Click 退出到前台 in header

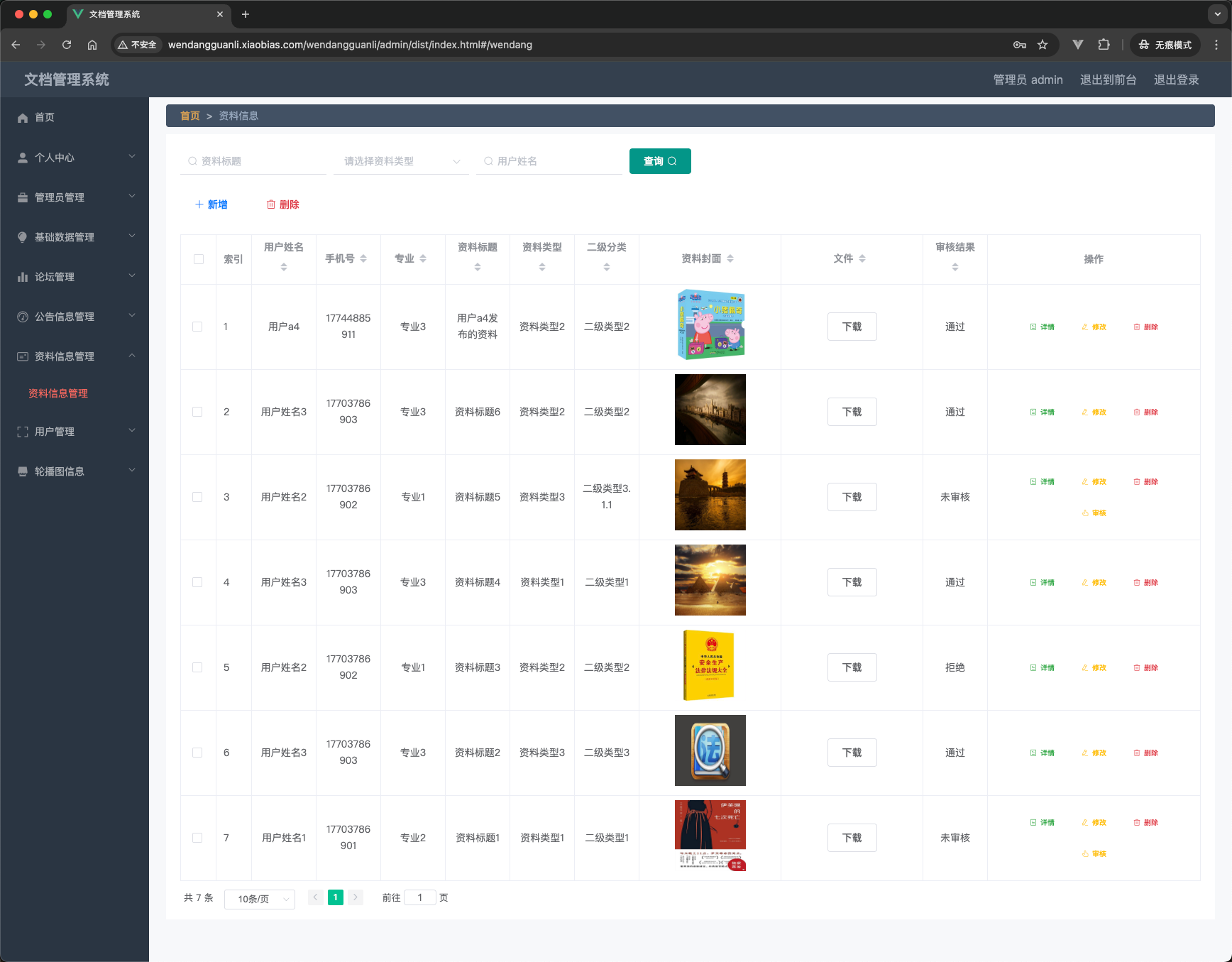click(x=1108, y=80)
